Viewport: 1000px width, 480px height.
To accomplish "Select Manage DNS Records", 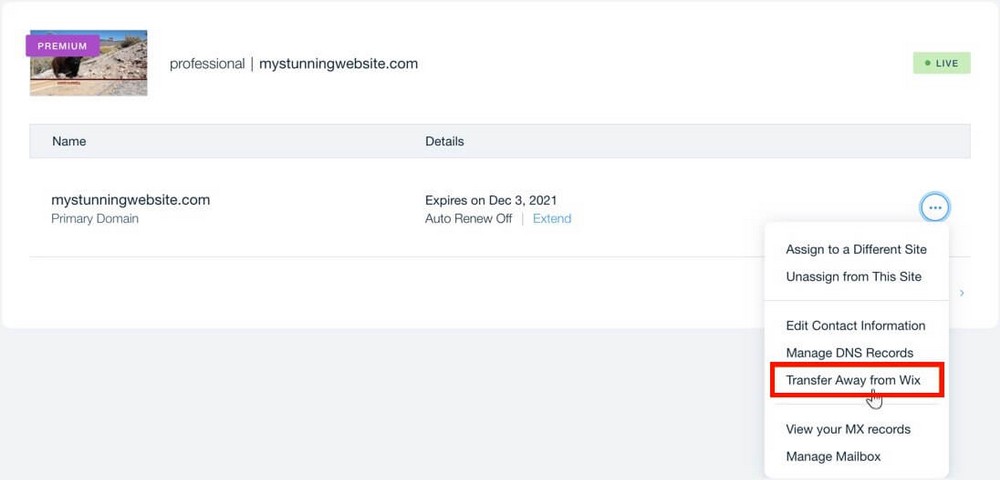I will [x=850, y=353].
